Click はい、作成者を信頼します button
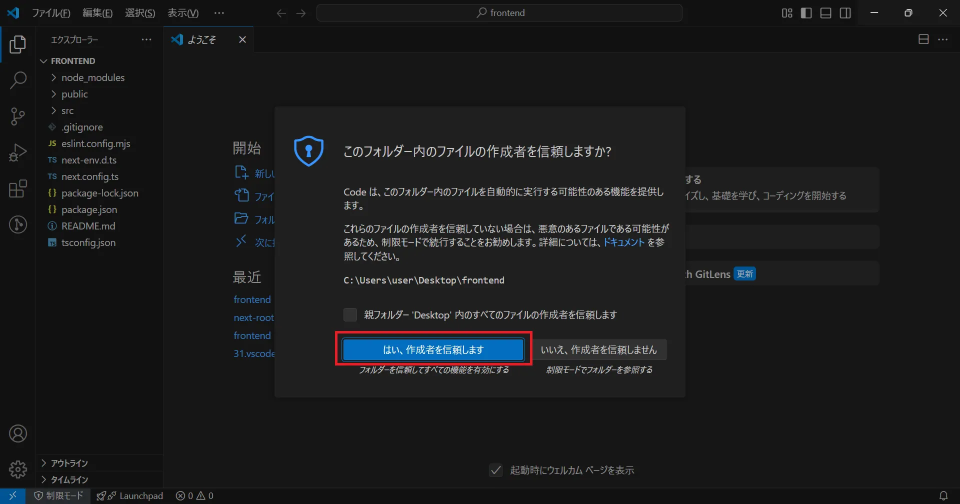960x504 pixels. pos(433,350)
